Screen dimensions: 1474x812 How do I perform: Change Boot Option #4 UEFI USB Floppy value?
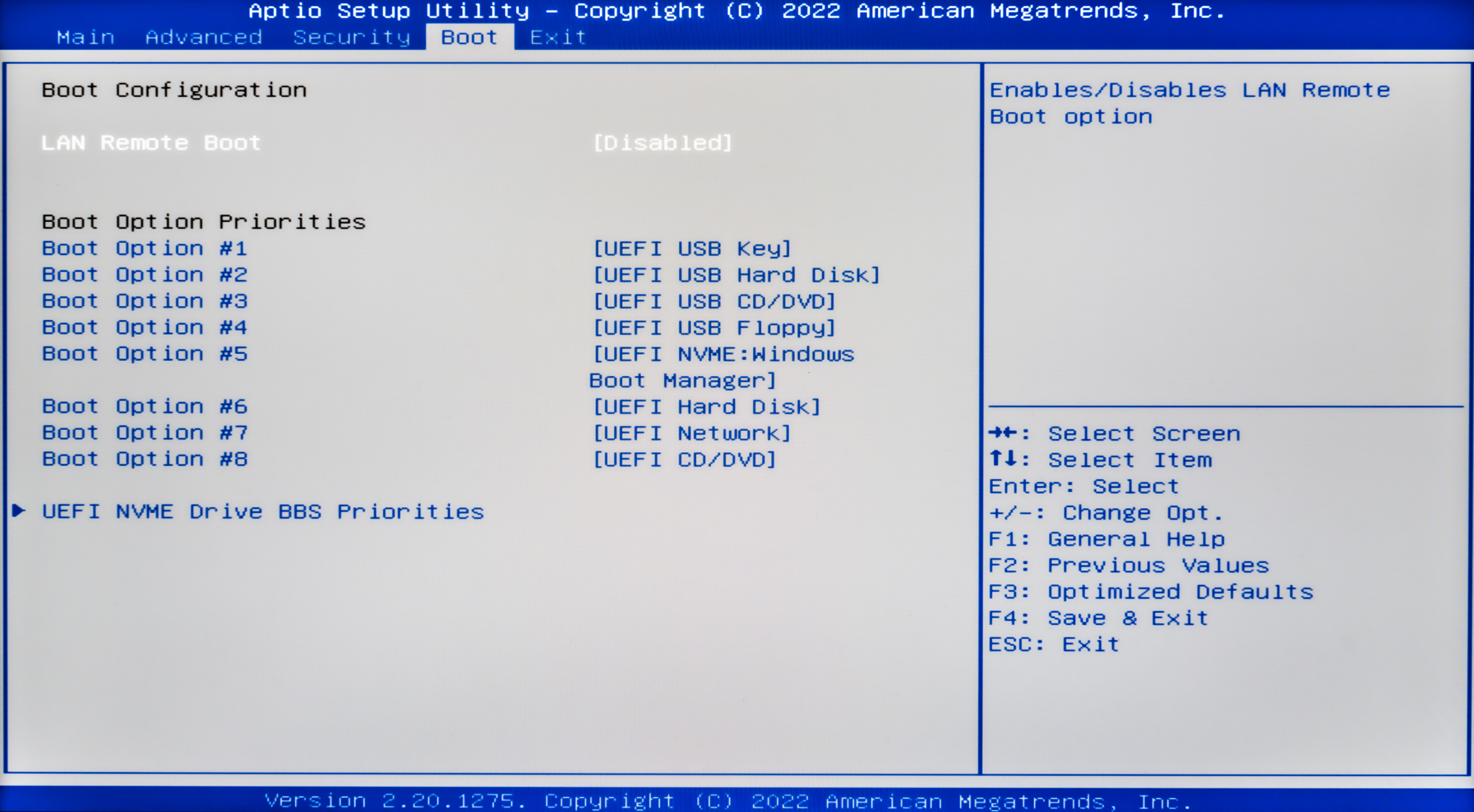pyautogui.click(x=714, y=327)
